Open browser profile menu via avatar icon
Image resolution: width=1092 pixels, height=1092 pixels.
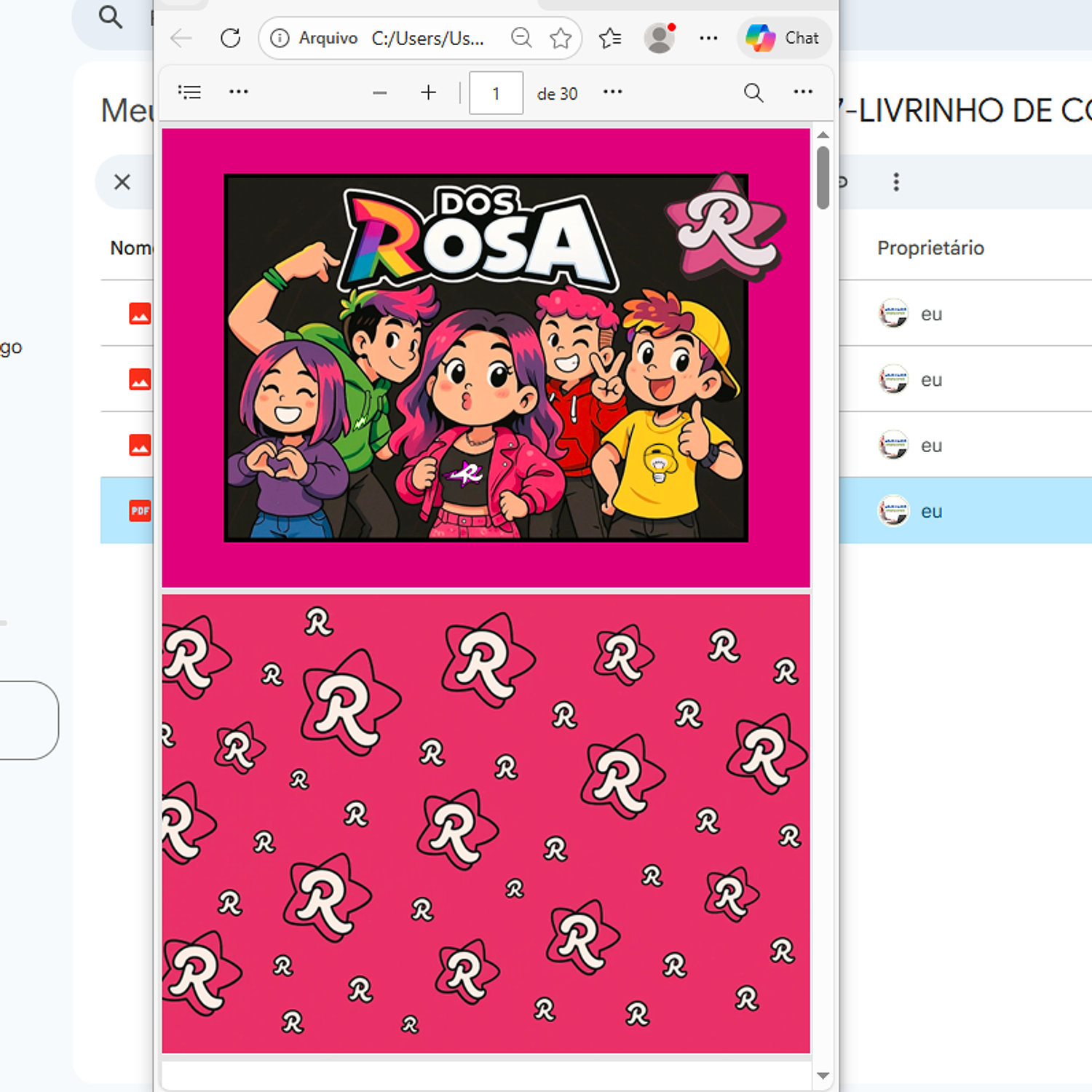click(660, 38)
